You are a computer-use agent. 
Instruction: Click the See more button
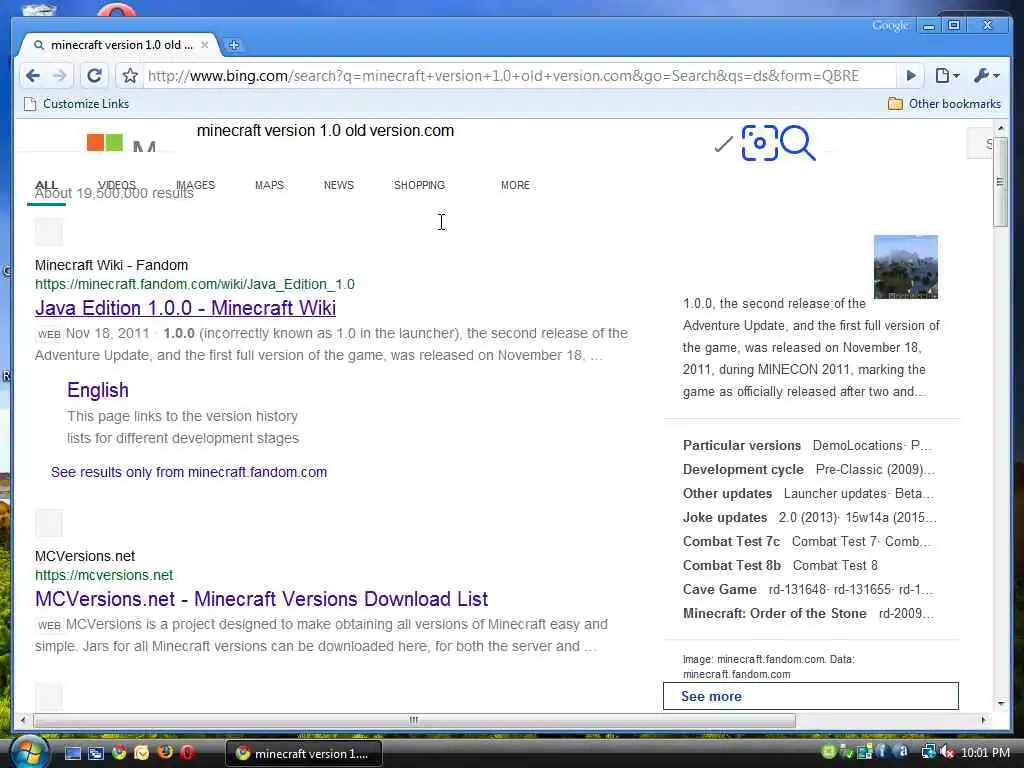tap(810, 696)
